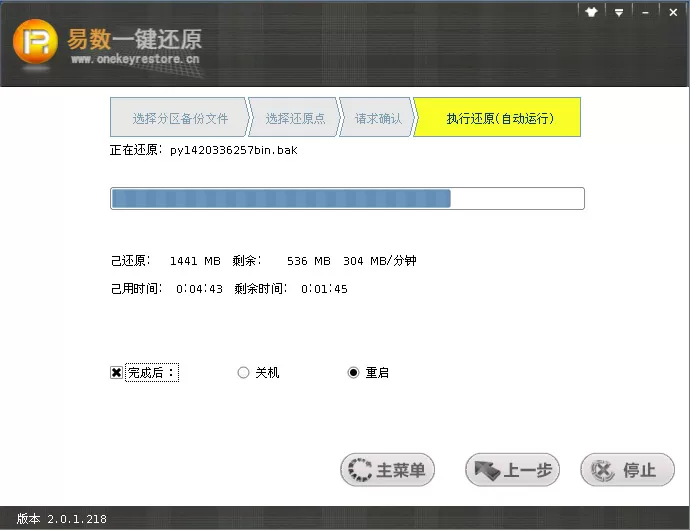690x530 pixels.
Task: Open the skin shirt icon in title bar
Action: (x=591, y=12)
